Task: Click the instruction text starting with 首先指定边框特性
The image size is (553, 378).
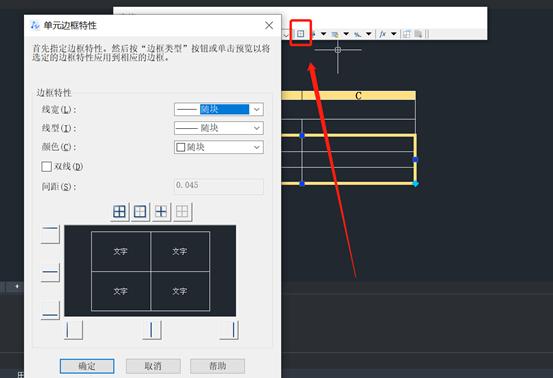Action: (151, 53)
